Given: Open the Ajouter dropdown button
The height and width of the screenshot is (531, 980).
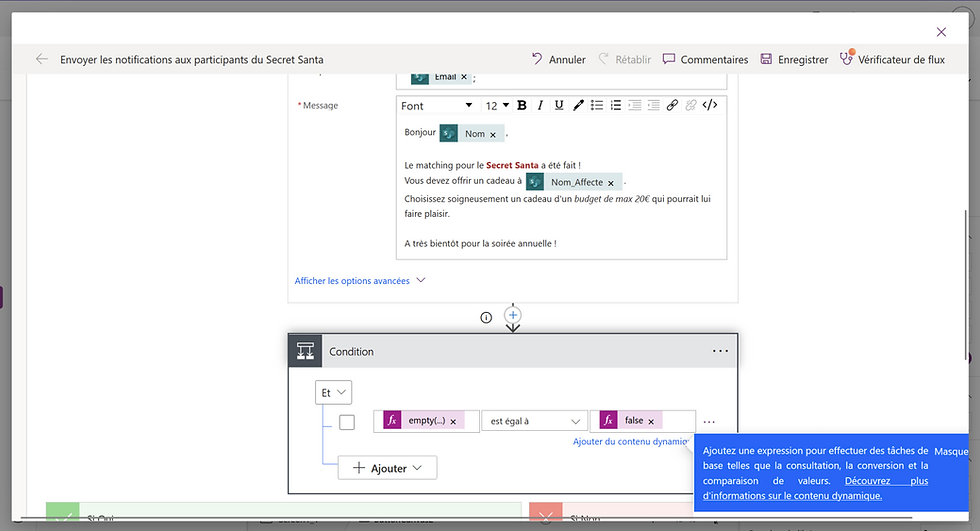Looking at the screenshot, I should (388, 468).
